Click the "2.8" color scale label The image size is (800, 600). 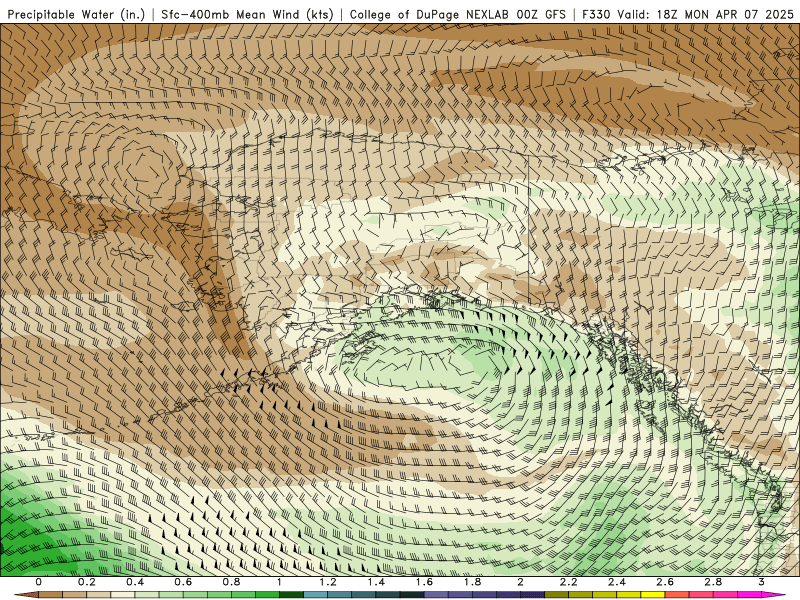coord(713,582)
